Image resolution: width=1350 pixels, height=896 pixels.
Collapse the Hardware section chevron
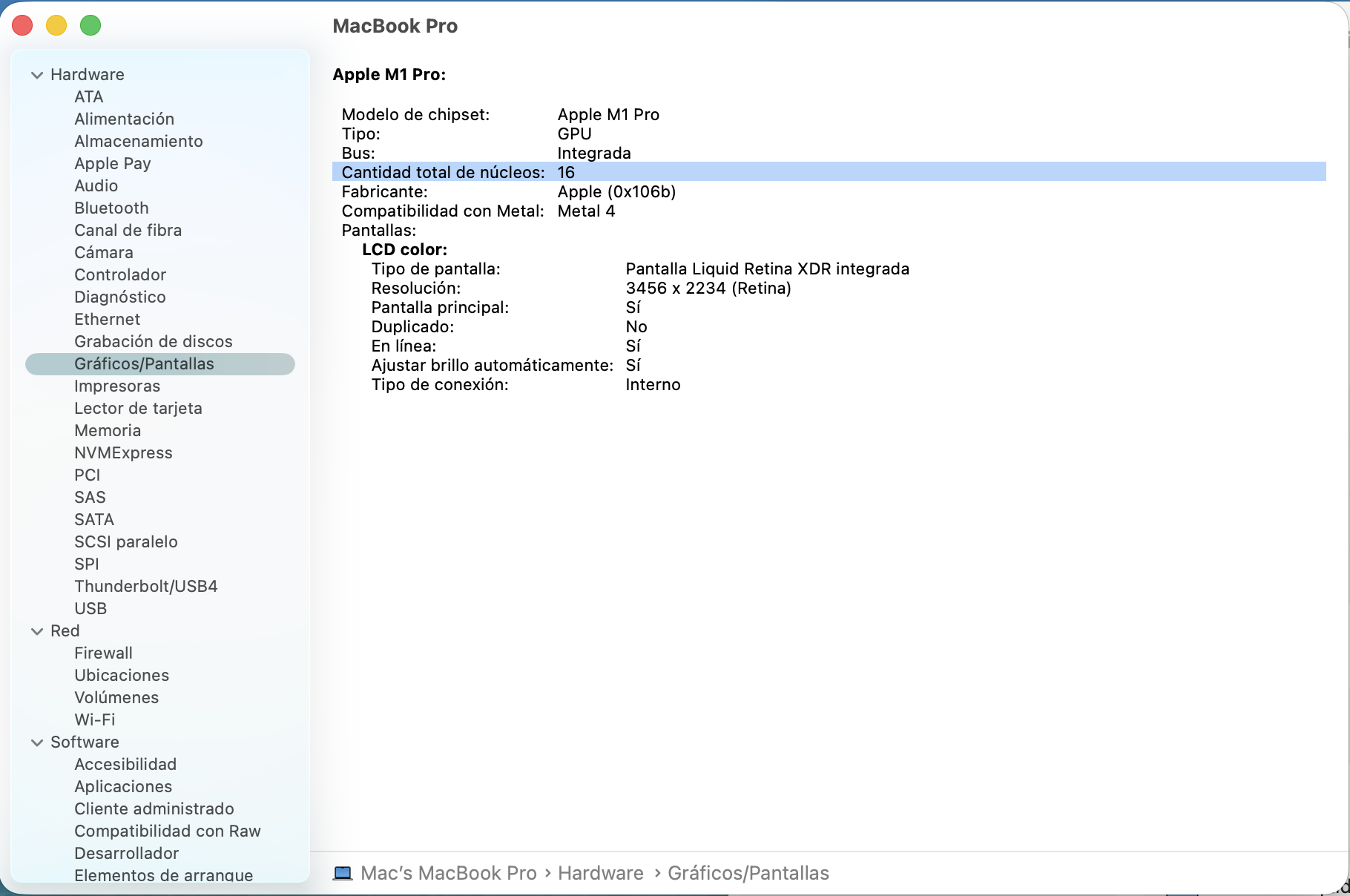pyautogui.click(x=37, y=75)
